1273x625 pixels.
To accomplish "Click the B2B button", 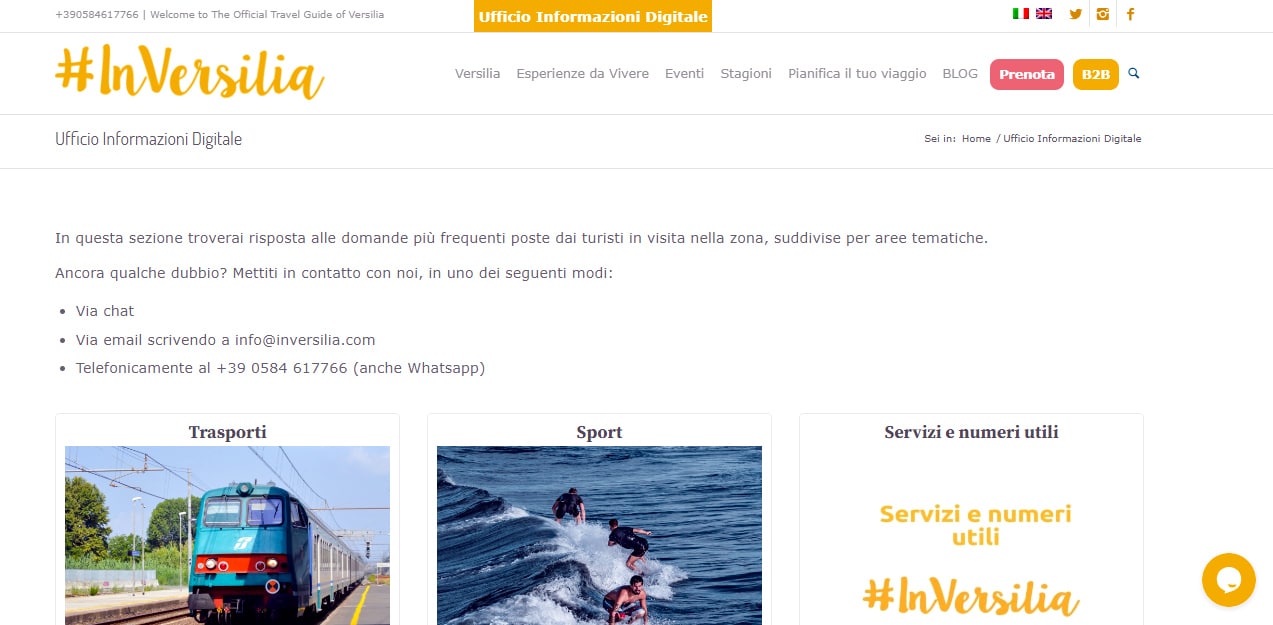I will [x=1096, y=74].
